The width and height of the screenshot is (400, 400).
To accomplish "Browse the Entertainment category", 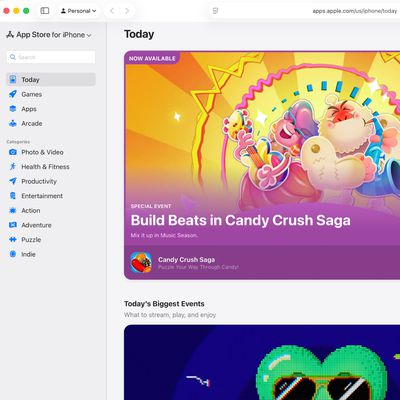I will pyautogui.click(x=51, y=196).
